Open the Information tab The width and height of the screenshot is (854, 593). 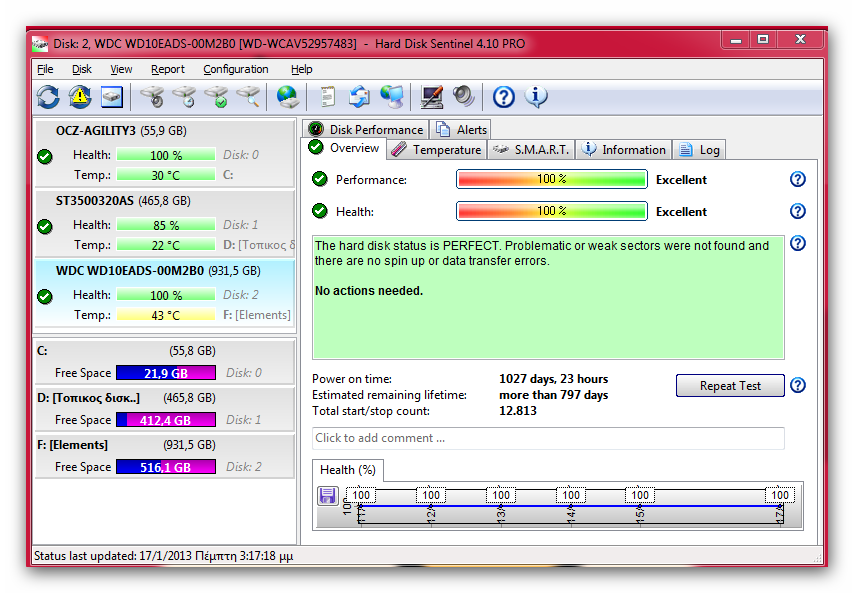pyautogui.click(x=624, y=150)
